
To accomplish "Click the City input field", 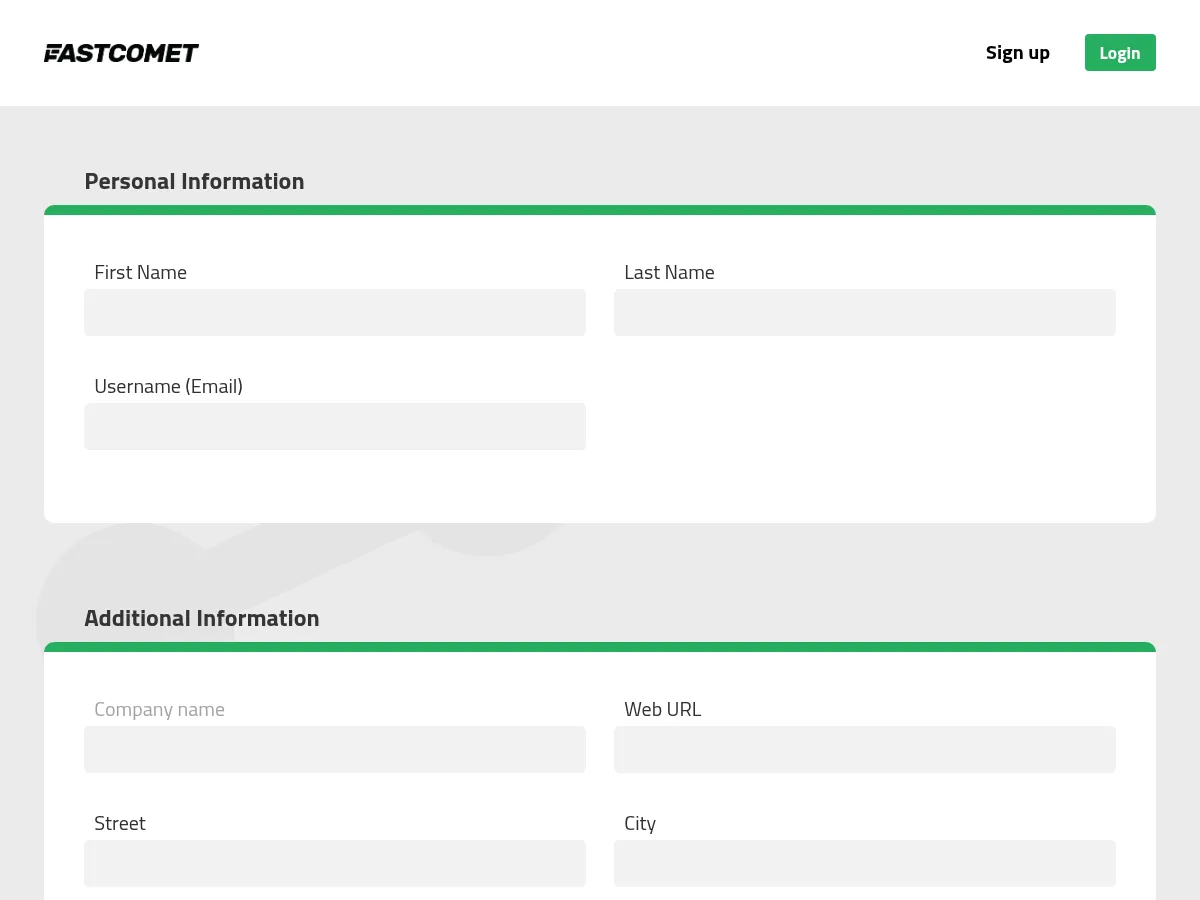I will tap(865, 863).
